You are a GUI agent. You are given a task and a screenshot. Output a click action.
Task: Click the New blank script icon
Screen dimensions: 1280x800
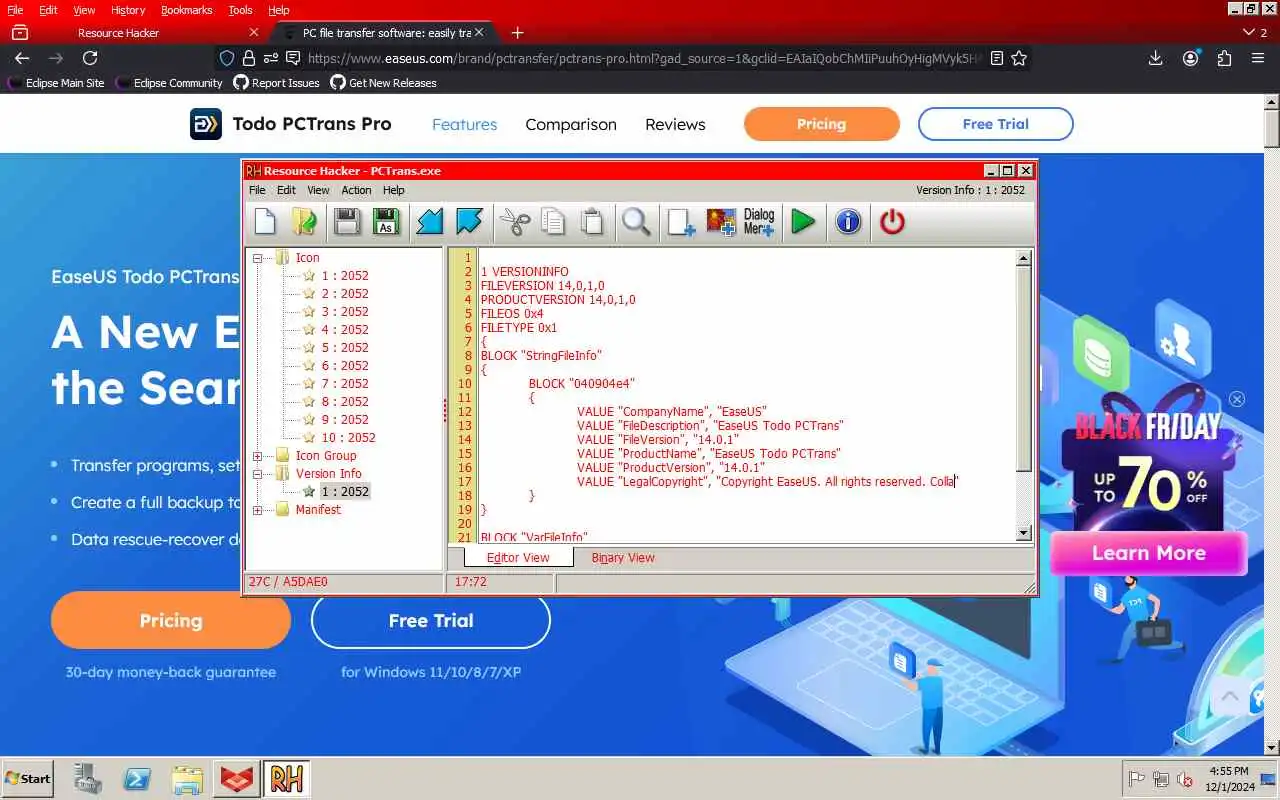(x=265, y=221)
